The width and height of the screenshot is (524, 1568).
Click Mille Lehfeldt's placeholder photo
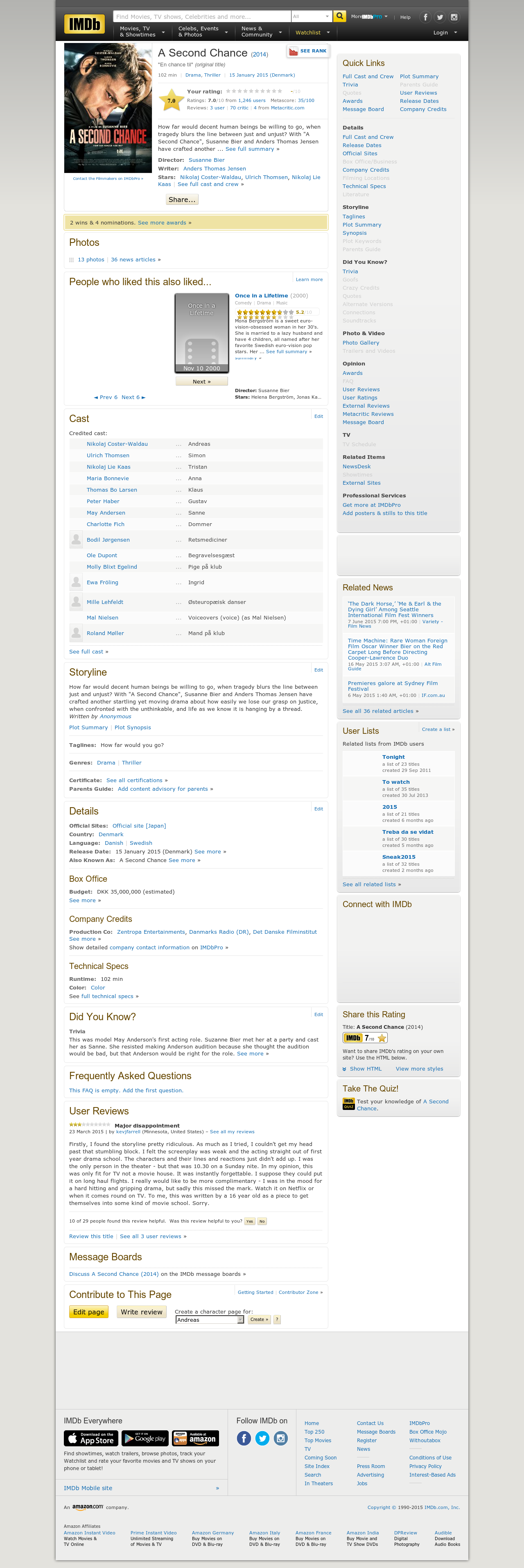[x=76, y=602]
